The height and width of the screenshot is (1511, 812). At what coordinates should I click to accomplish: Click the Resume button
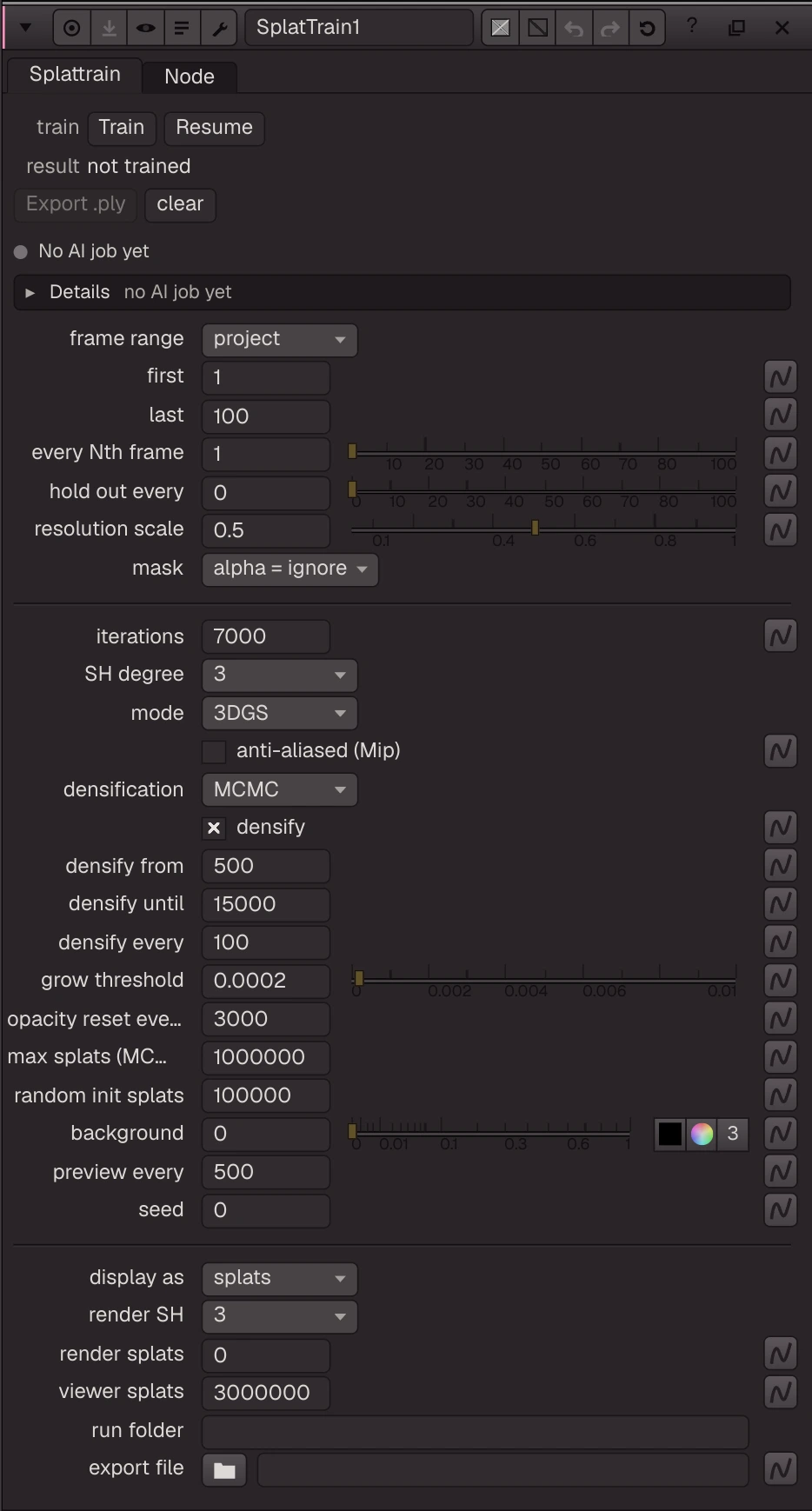214,128
